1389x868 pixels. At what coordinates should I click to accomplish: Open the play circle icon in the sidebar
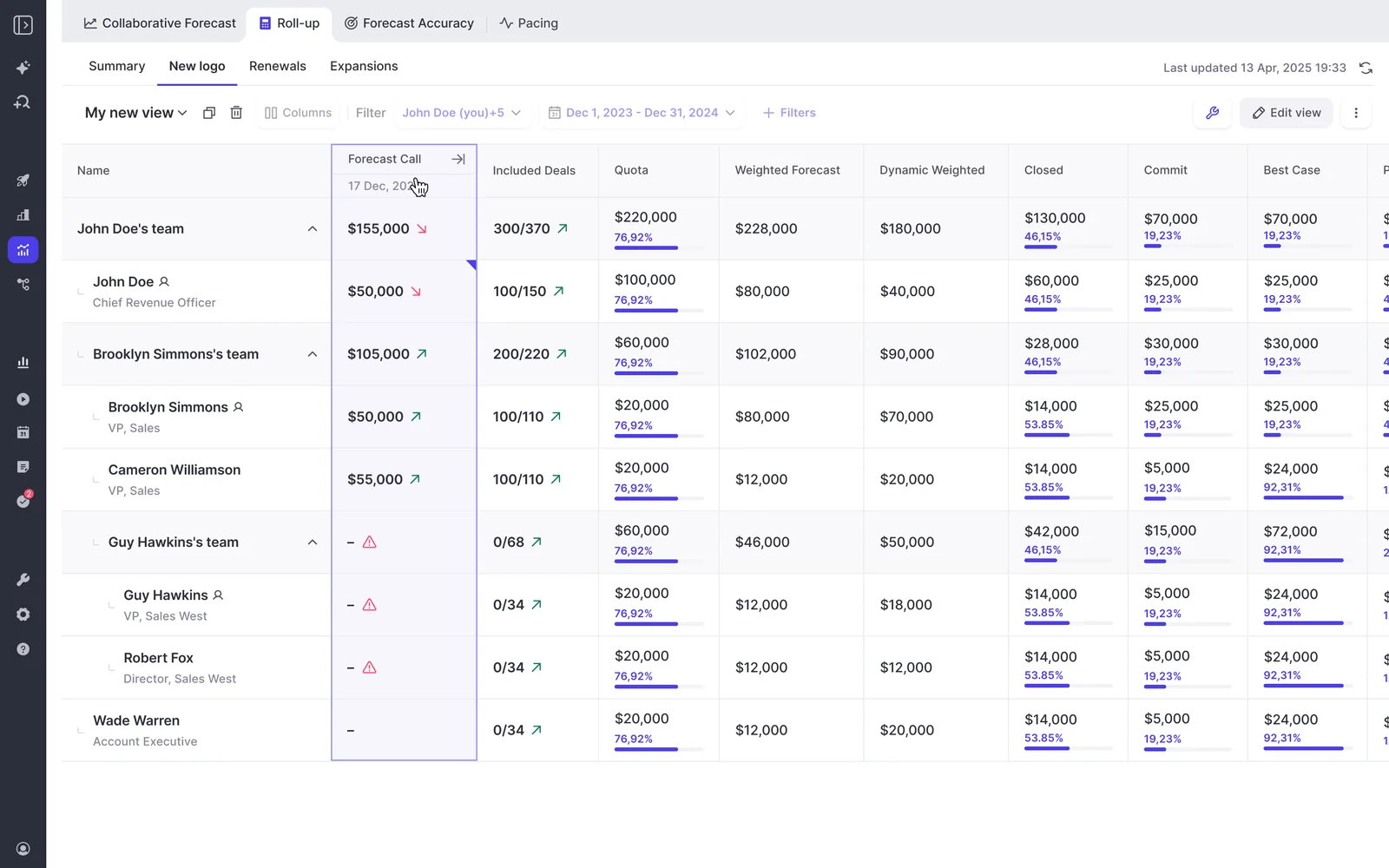pyautogui.click(x=23, y=399)
